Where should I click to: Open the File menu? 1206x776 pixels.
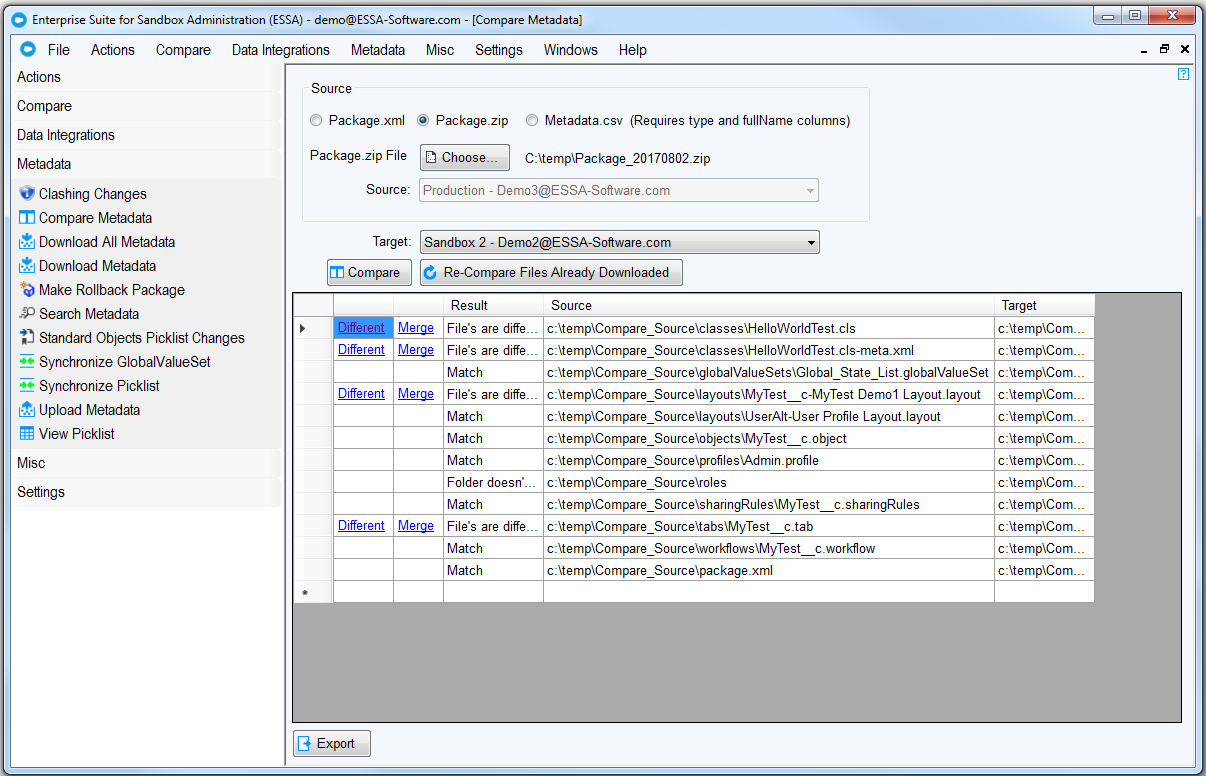pos(59,50)
